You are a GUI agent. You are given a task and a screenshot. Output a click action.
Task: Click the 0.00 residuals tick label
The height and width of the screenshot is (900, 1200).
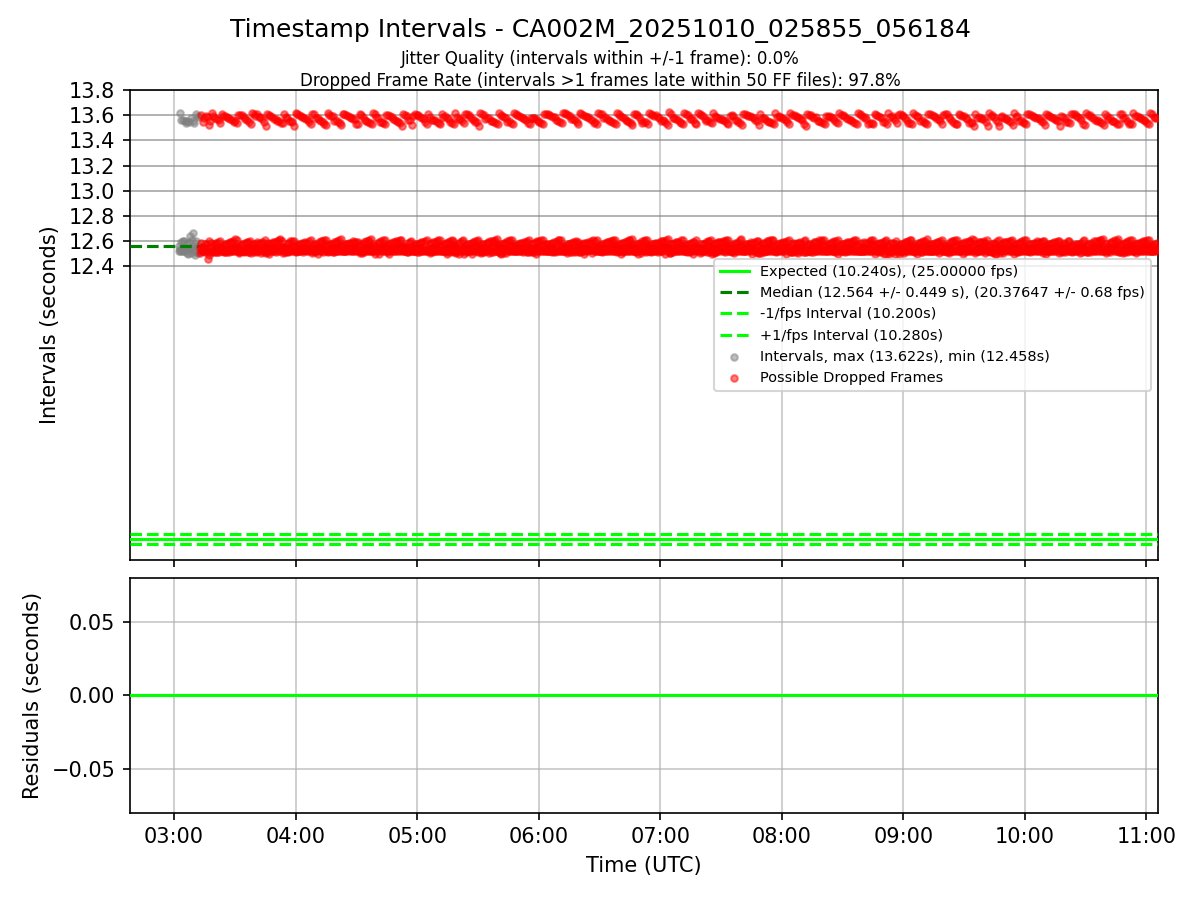92,696
